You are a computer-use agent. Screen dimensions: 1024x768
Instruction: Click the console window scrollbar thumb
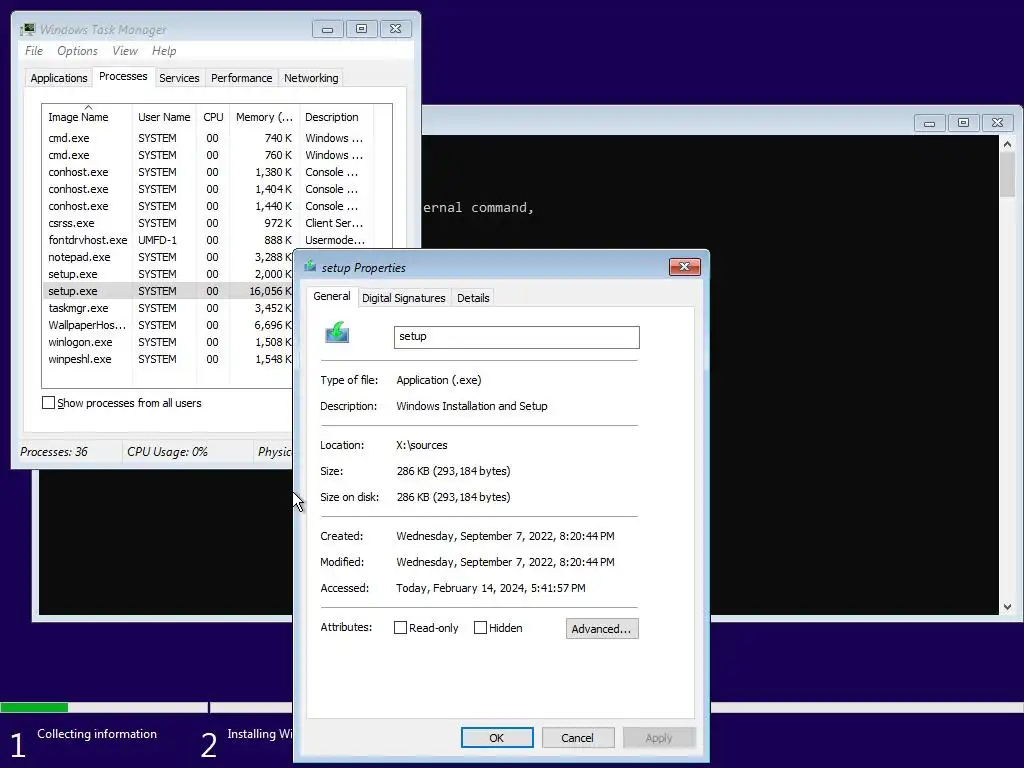(1007, 174)
